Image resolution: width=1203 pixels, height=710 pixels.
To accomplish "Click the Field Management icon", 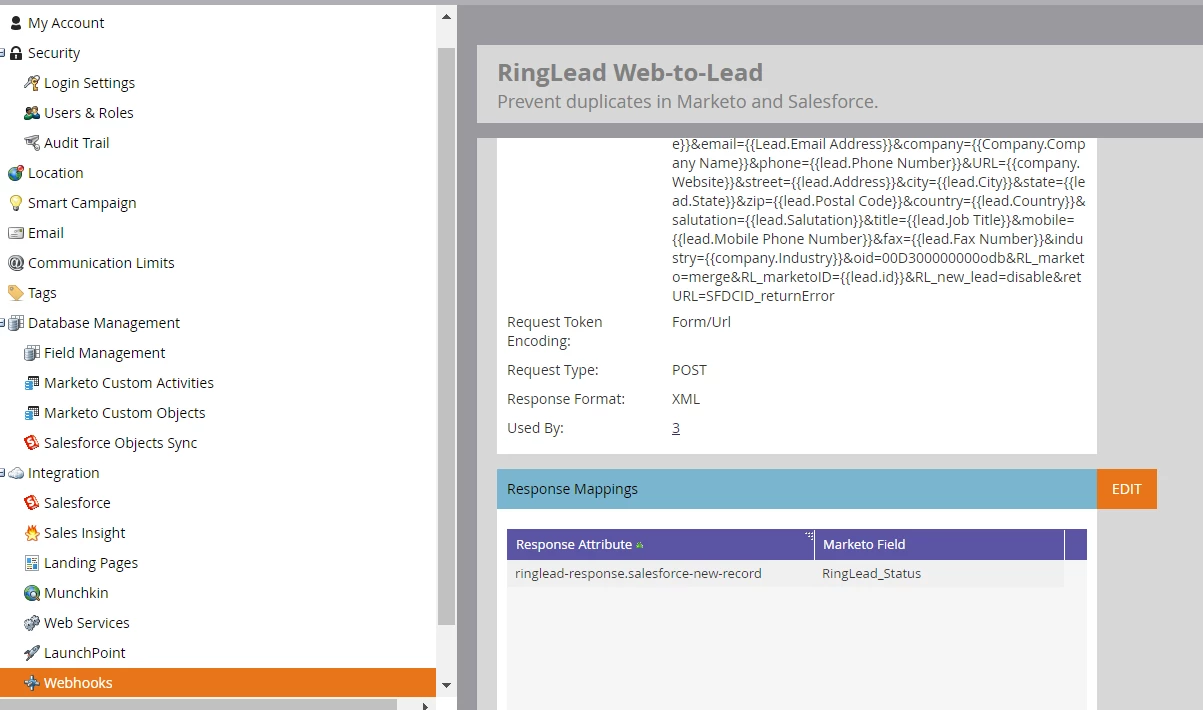I will pos(32,353).
